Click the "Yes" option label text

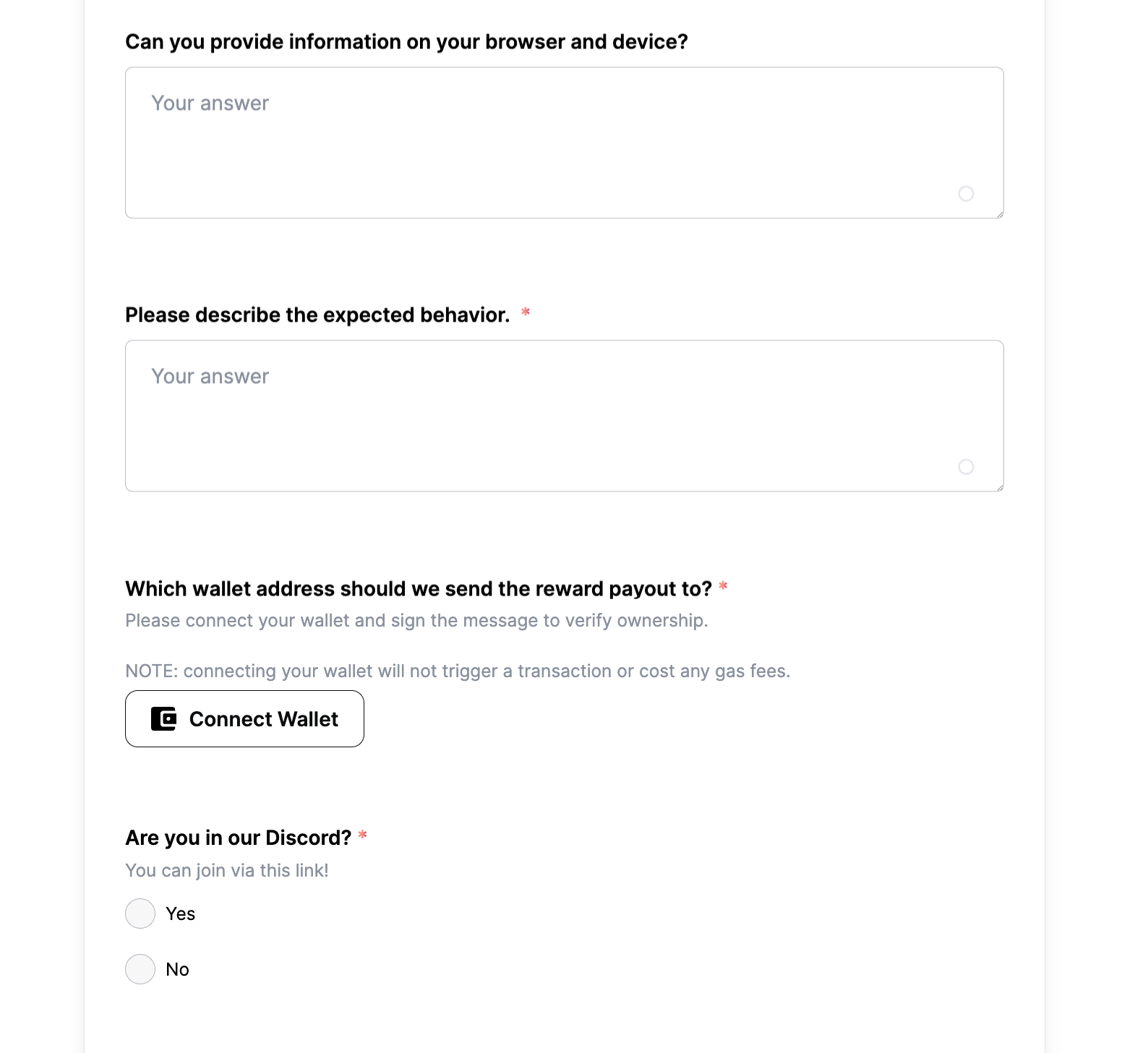(181, 914)
